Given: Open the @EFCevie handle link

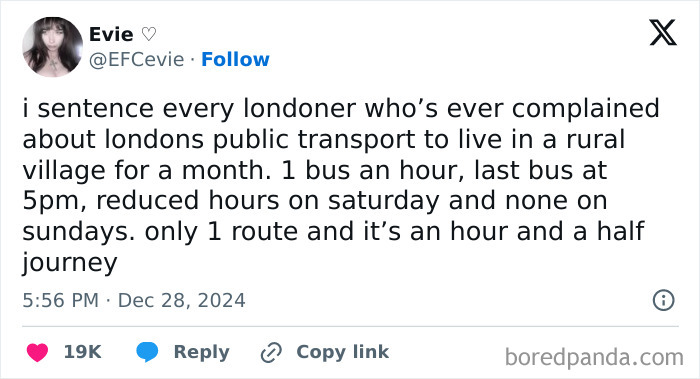Looking at the screenshot, I should pos(137,59).
